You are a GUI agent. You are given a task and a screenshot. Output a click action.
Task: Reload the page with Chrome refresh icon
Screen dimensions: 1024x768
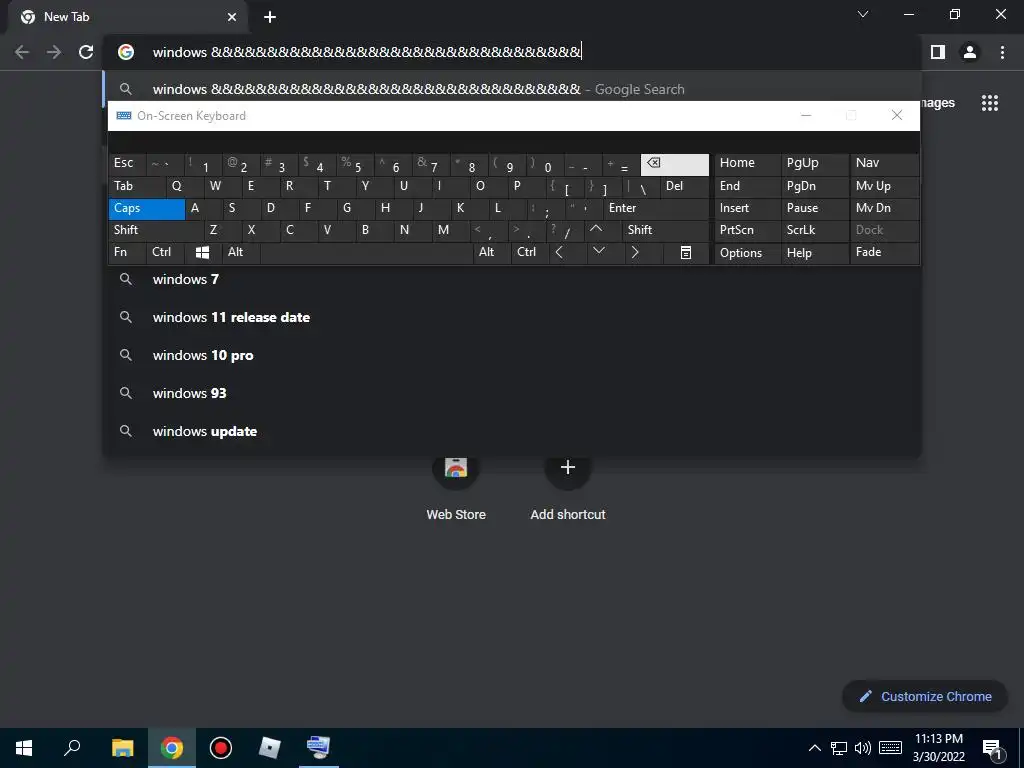pos(86,52)
